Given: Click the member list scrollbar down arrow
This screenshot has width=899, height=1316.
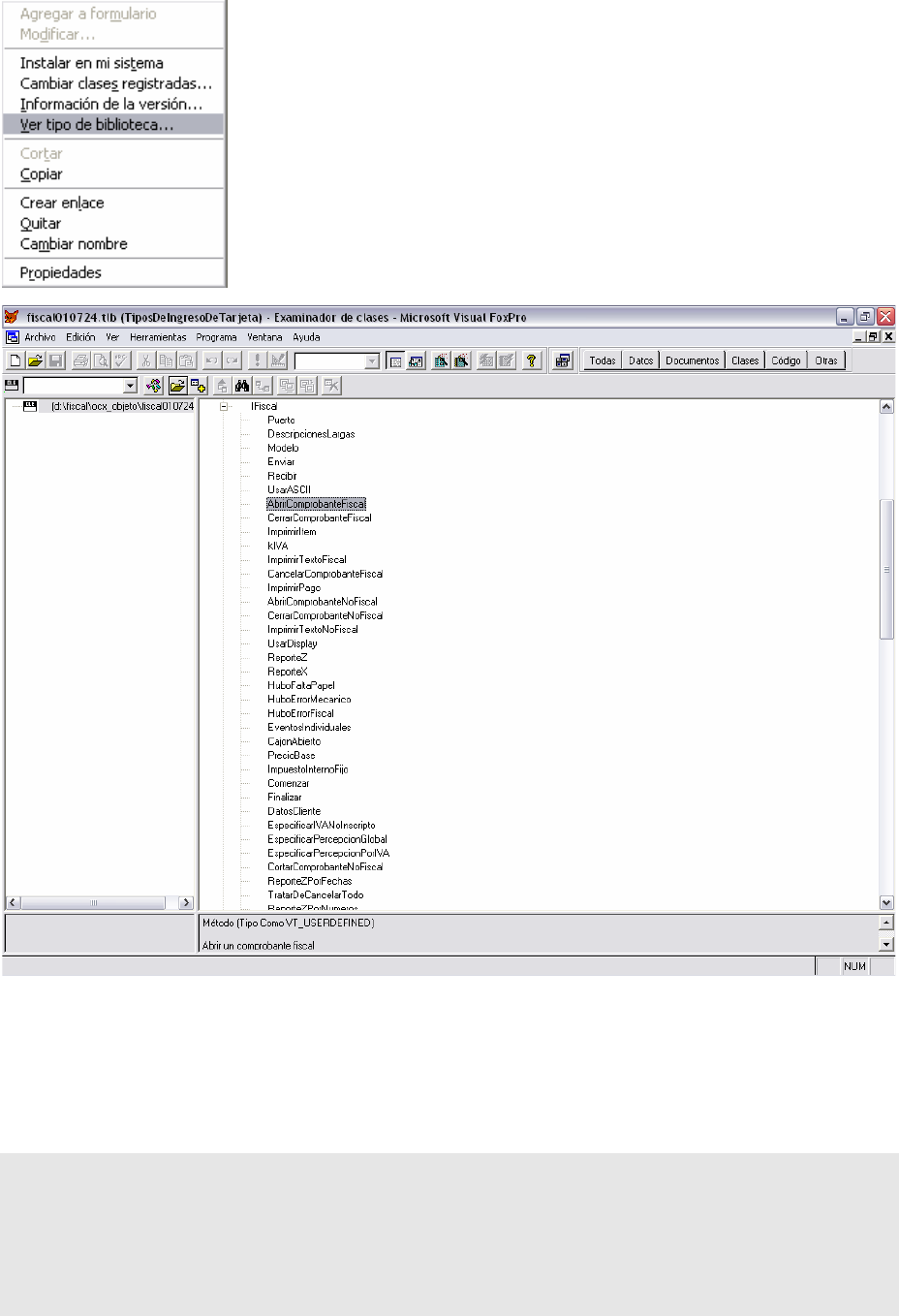Looking at the screenshot, I should 886,902.
